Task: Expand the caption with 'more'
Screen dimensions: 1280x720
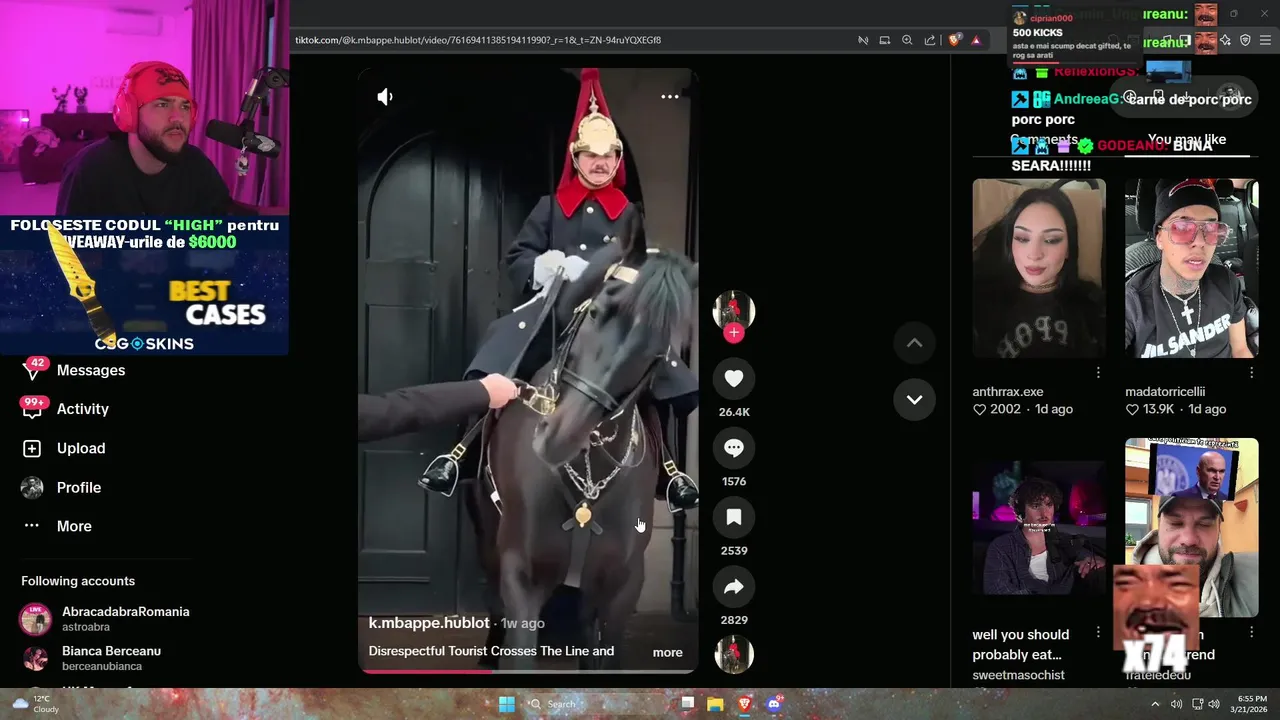Action: pos(668,652)
